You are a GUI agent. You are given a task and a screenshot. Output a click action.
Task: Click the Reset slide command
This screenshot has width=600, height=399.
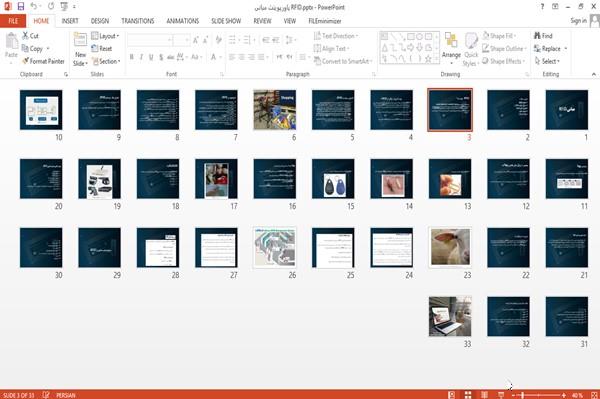(x=102, y=49)
